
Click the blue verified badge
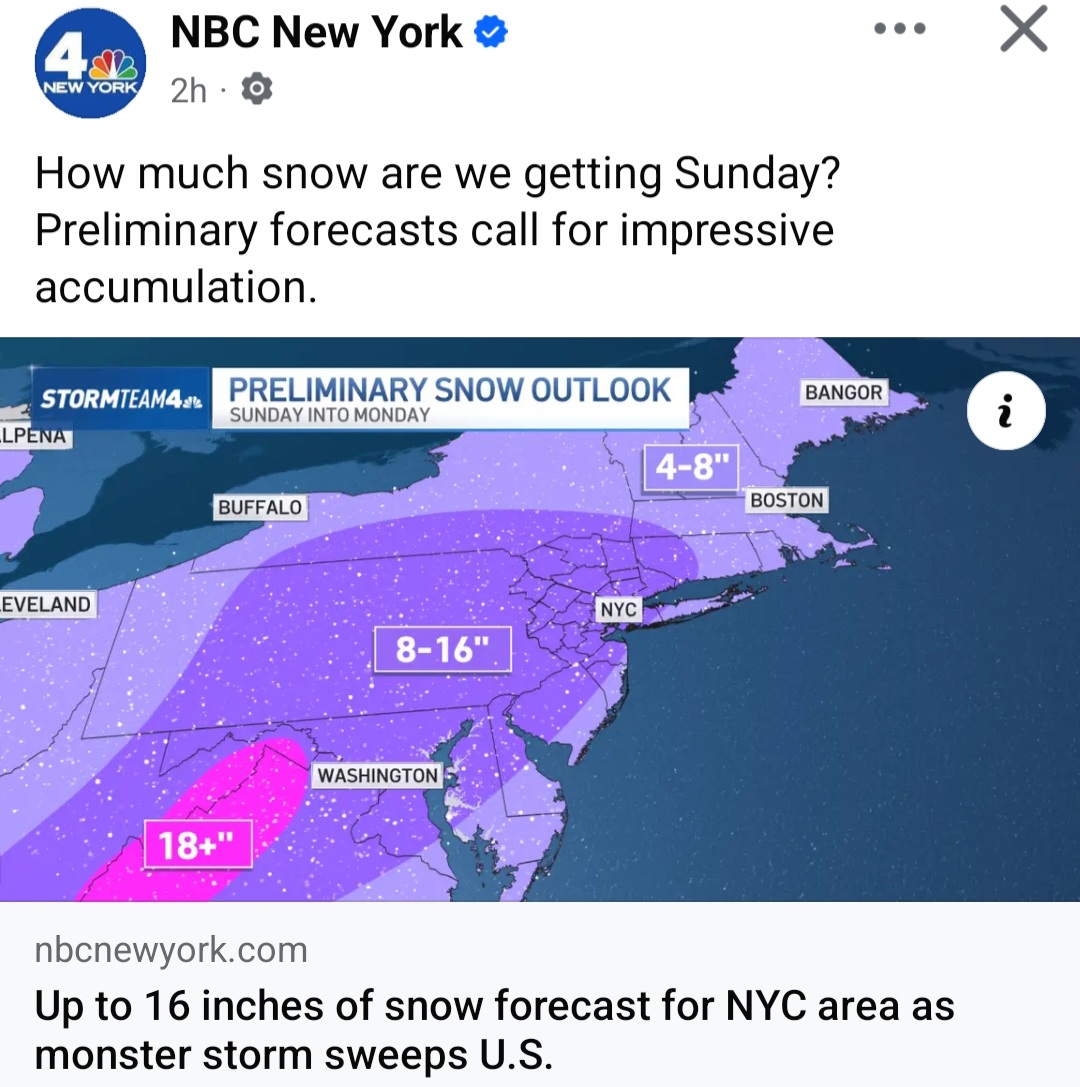click(490, 33)
